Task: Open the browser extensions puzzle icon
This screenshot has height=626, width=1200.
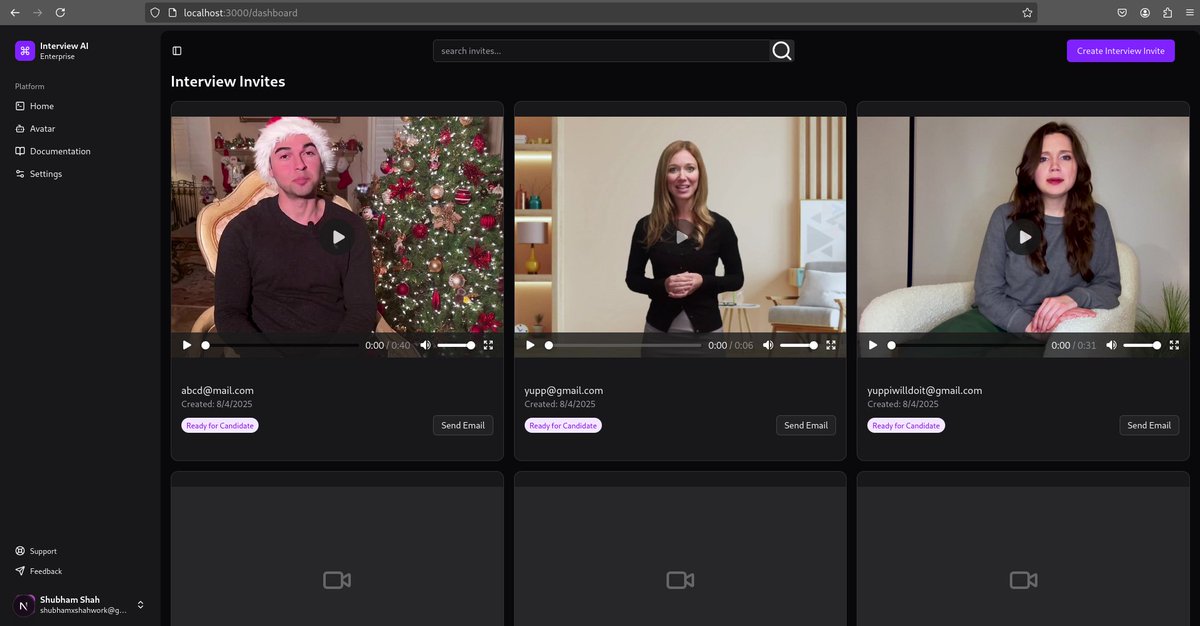Action: (x=1166, y=12)
